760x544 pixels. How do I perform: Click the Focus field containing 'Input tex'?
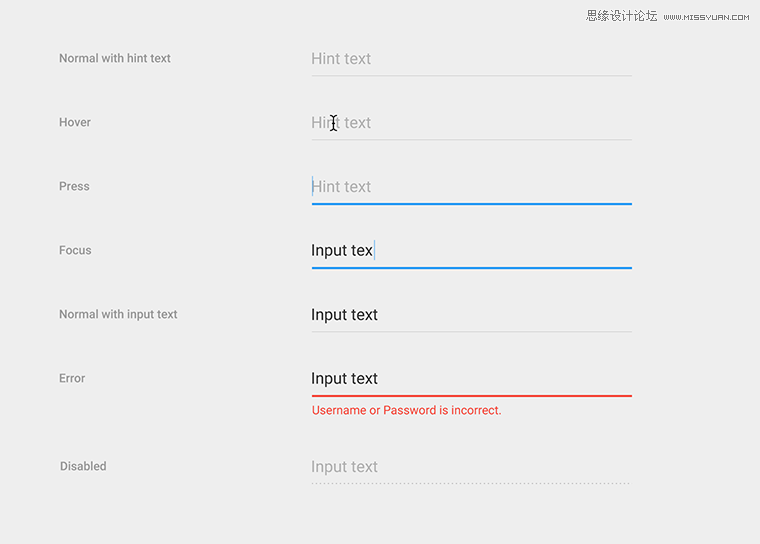click(x=472, y=253)
